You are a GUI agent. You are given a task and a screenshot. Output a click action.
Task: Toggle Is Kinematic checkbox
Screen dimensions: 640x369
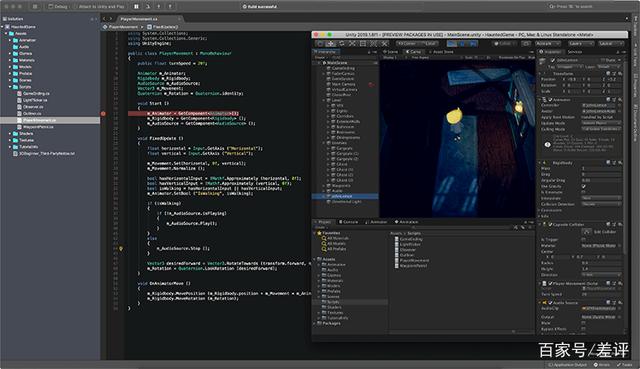pyautogui.click(x=584, y=192)
